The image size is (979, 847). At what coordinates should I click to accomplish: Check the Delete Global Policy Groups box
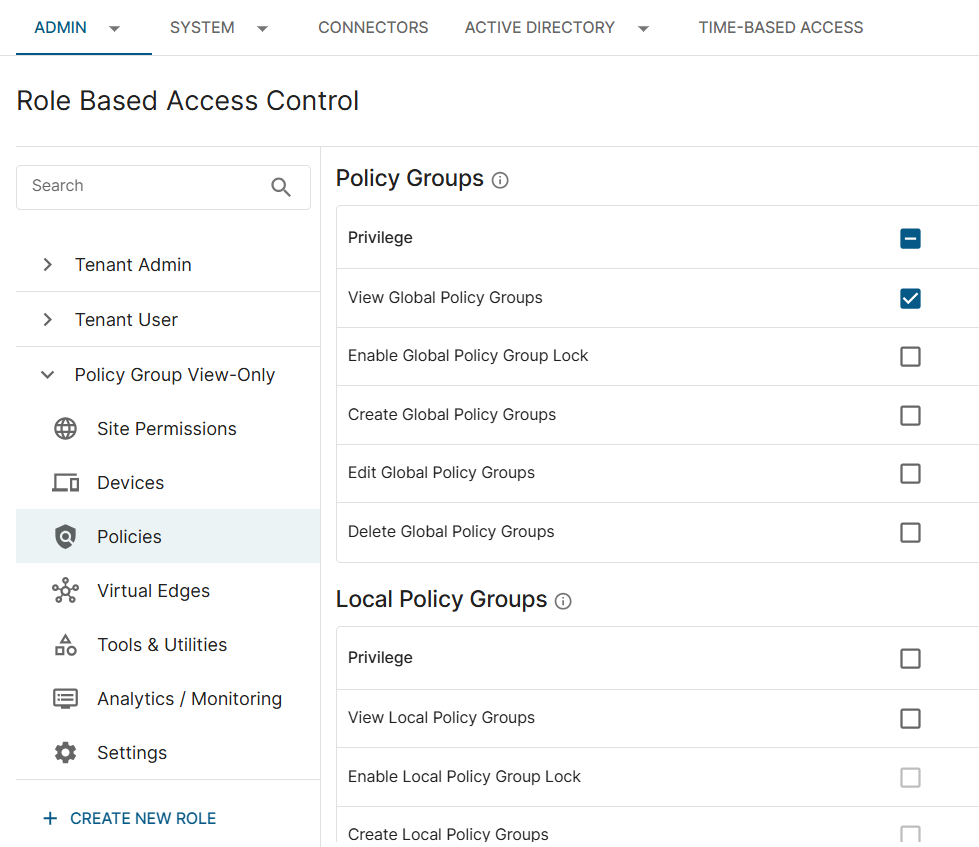910,532
